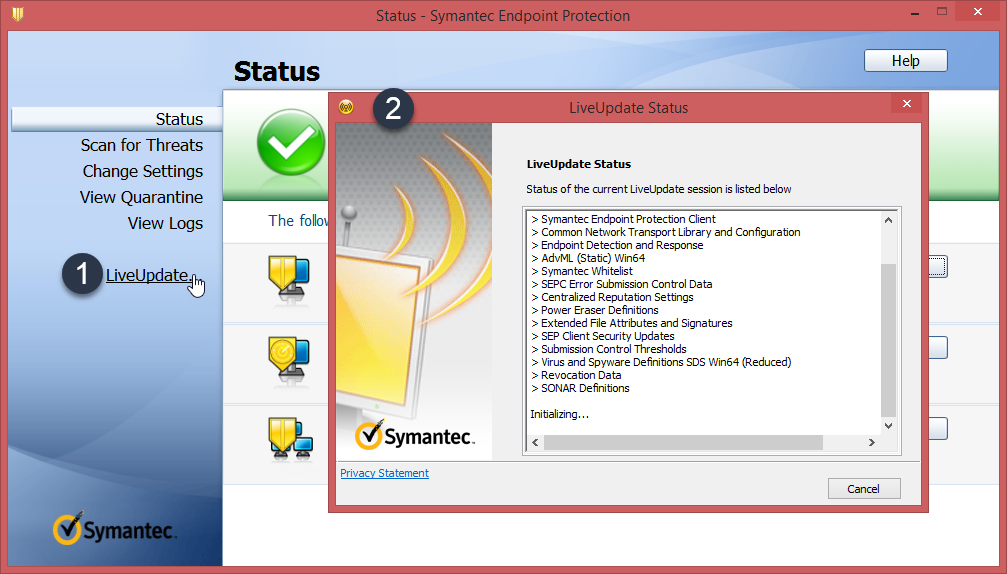The image size is (1007, 574).
Task: Click the third partially hidden Options button
Action: click(938, 428)
